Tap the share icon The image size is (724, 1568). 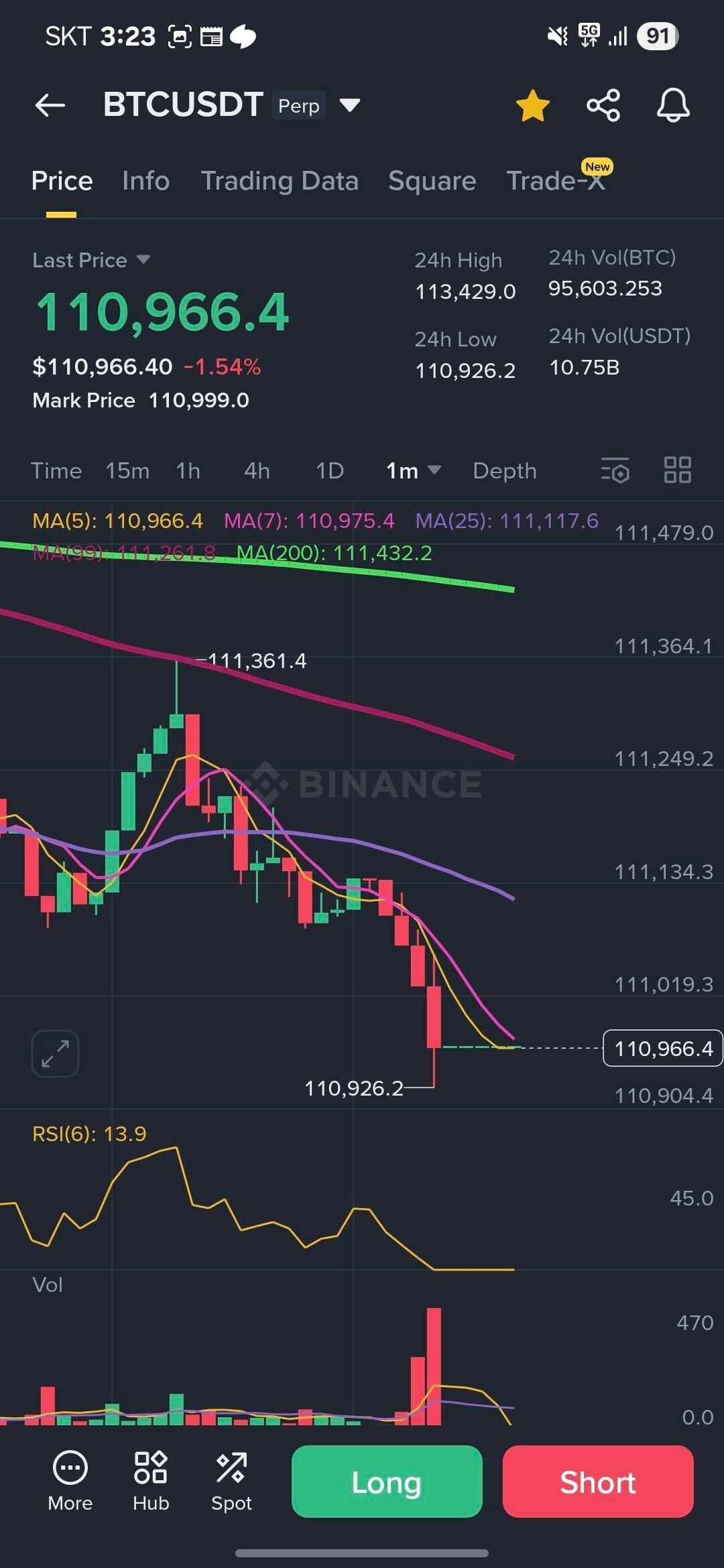pyautogui.click(x=603, y=105)
